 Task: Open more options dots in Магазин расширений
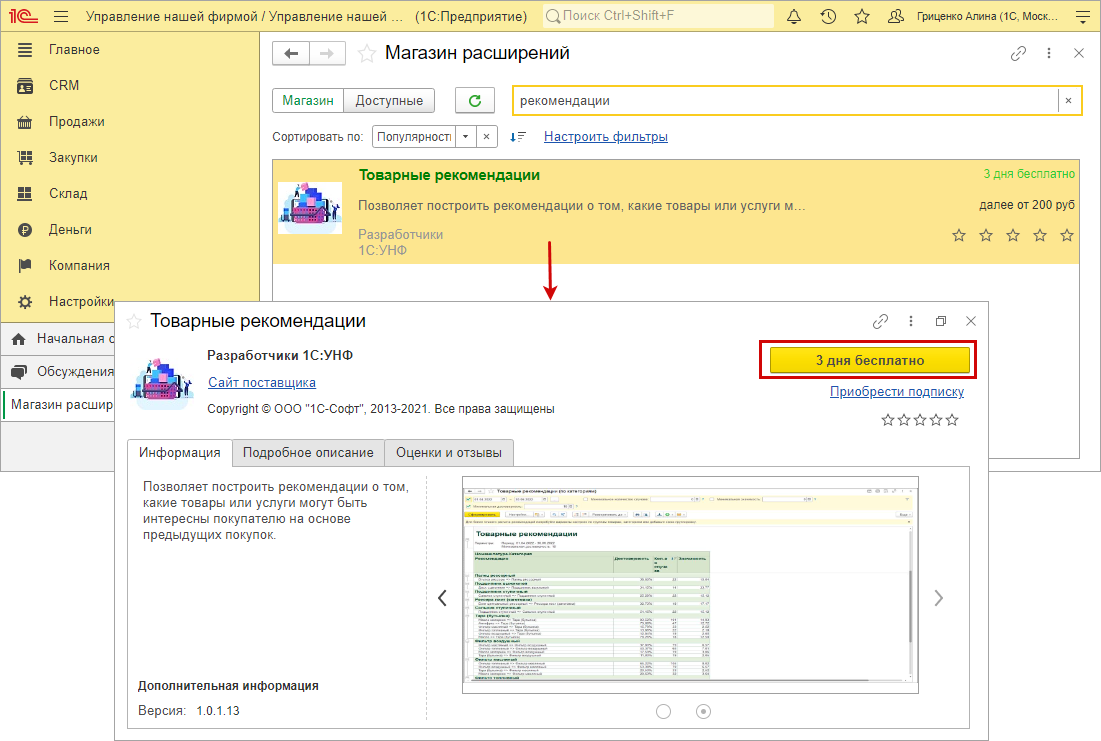coord(1049,53)
